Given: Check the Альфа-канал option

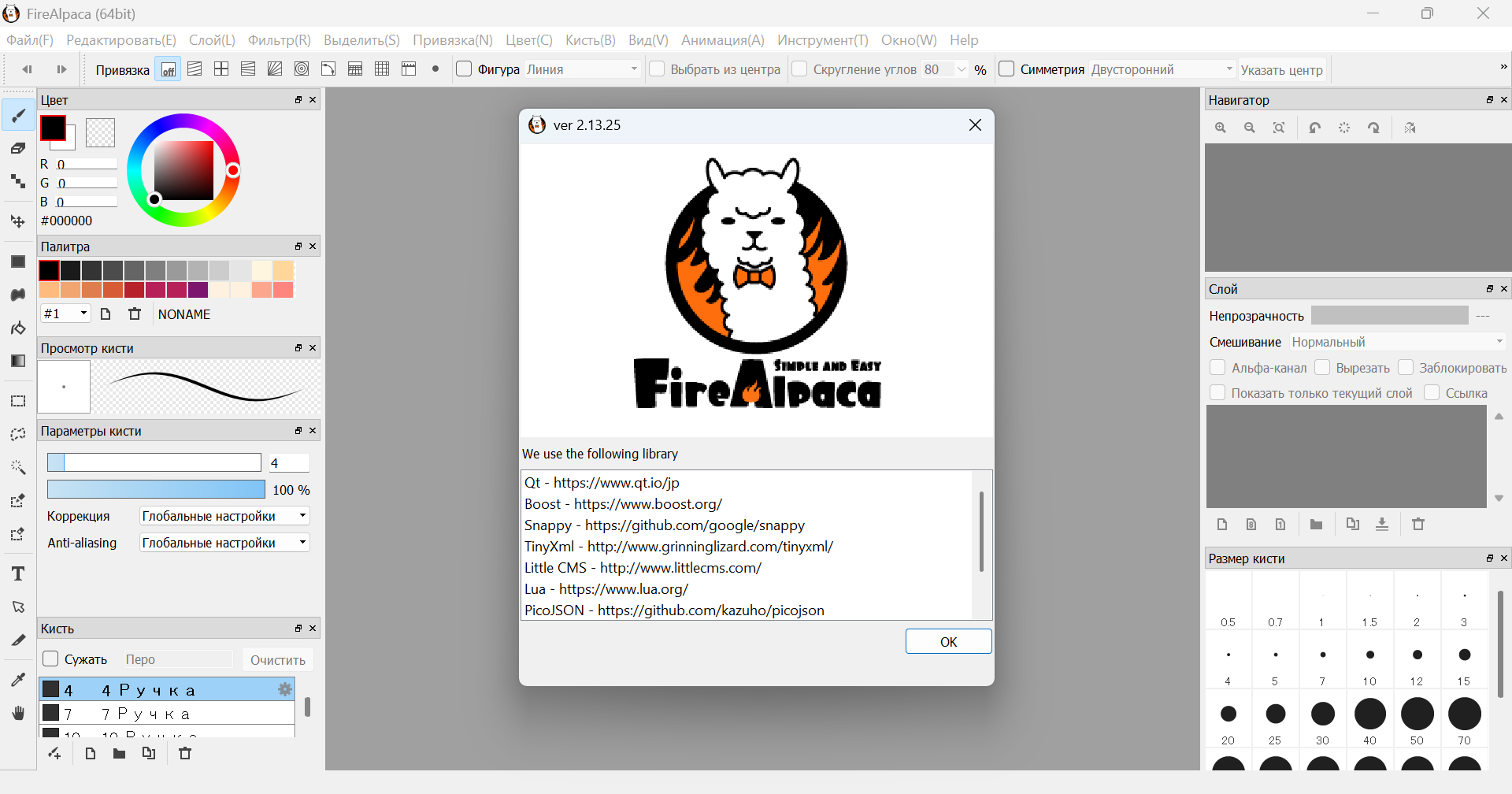Looking at the screenshot, I should [1217, 368].
